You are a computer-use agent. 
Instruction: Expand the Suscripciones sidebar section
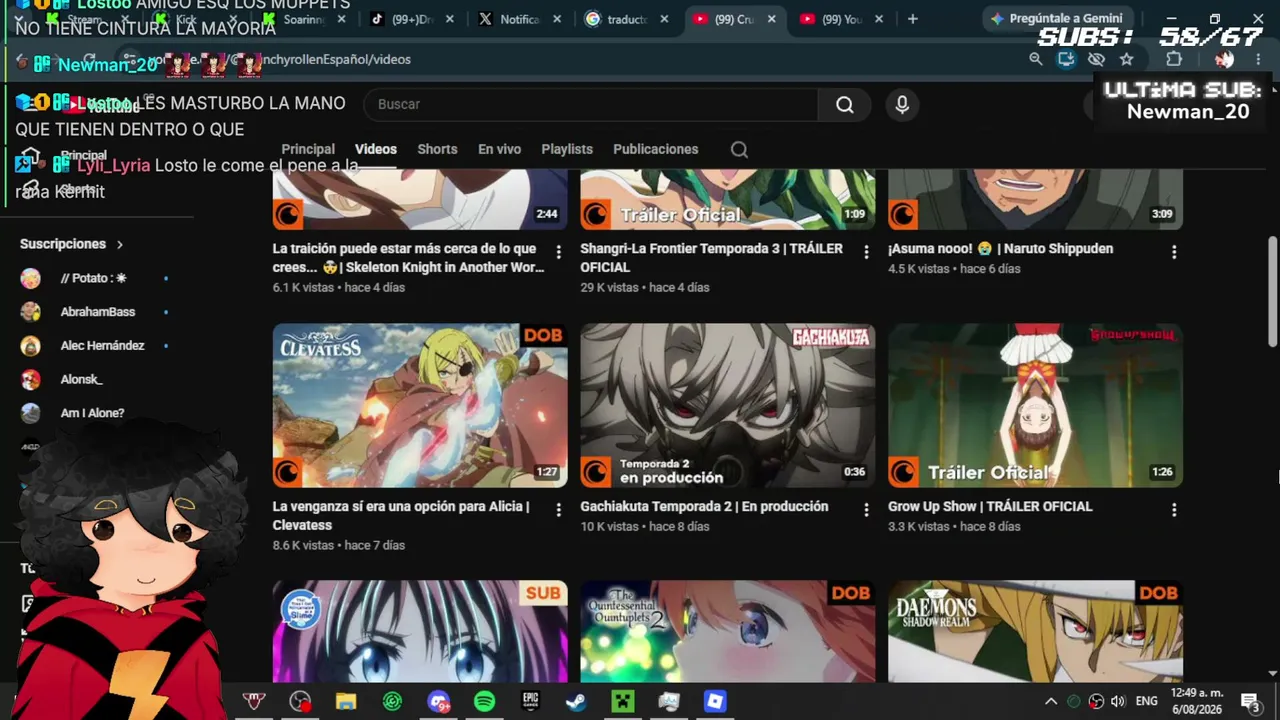[x=72, y=244]
